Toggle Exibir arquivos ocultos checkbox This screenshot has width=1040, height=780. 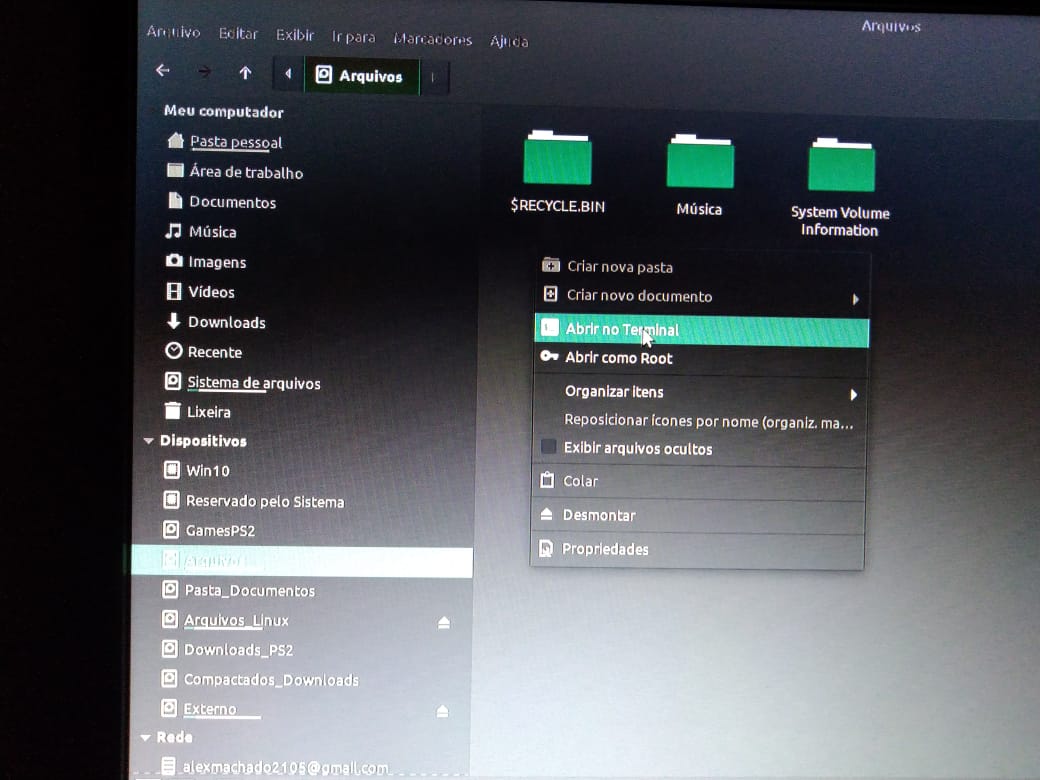(549, 446)
